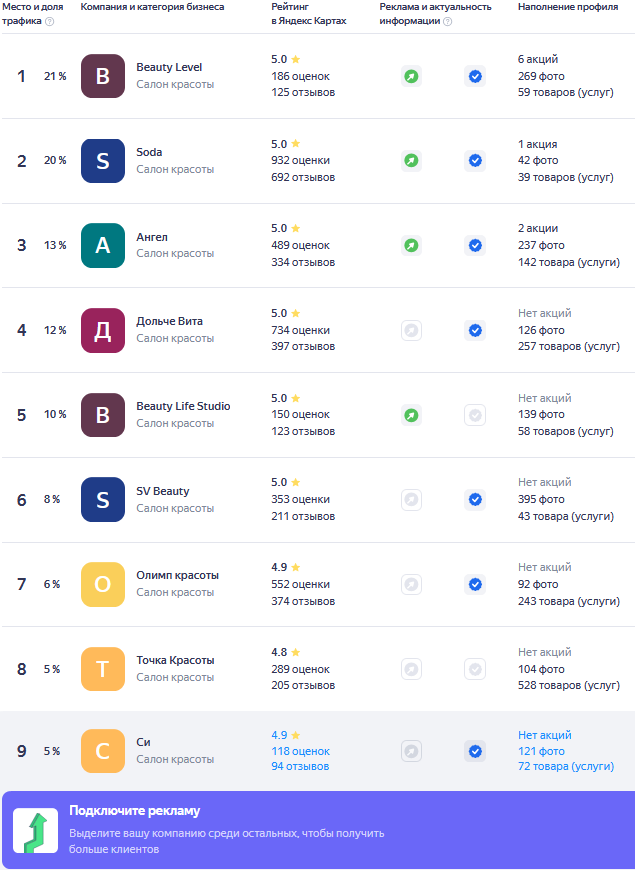The image size is (635, 870).
Task: Click help icon next to 'трафика' header
Action: 50,21
